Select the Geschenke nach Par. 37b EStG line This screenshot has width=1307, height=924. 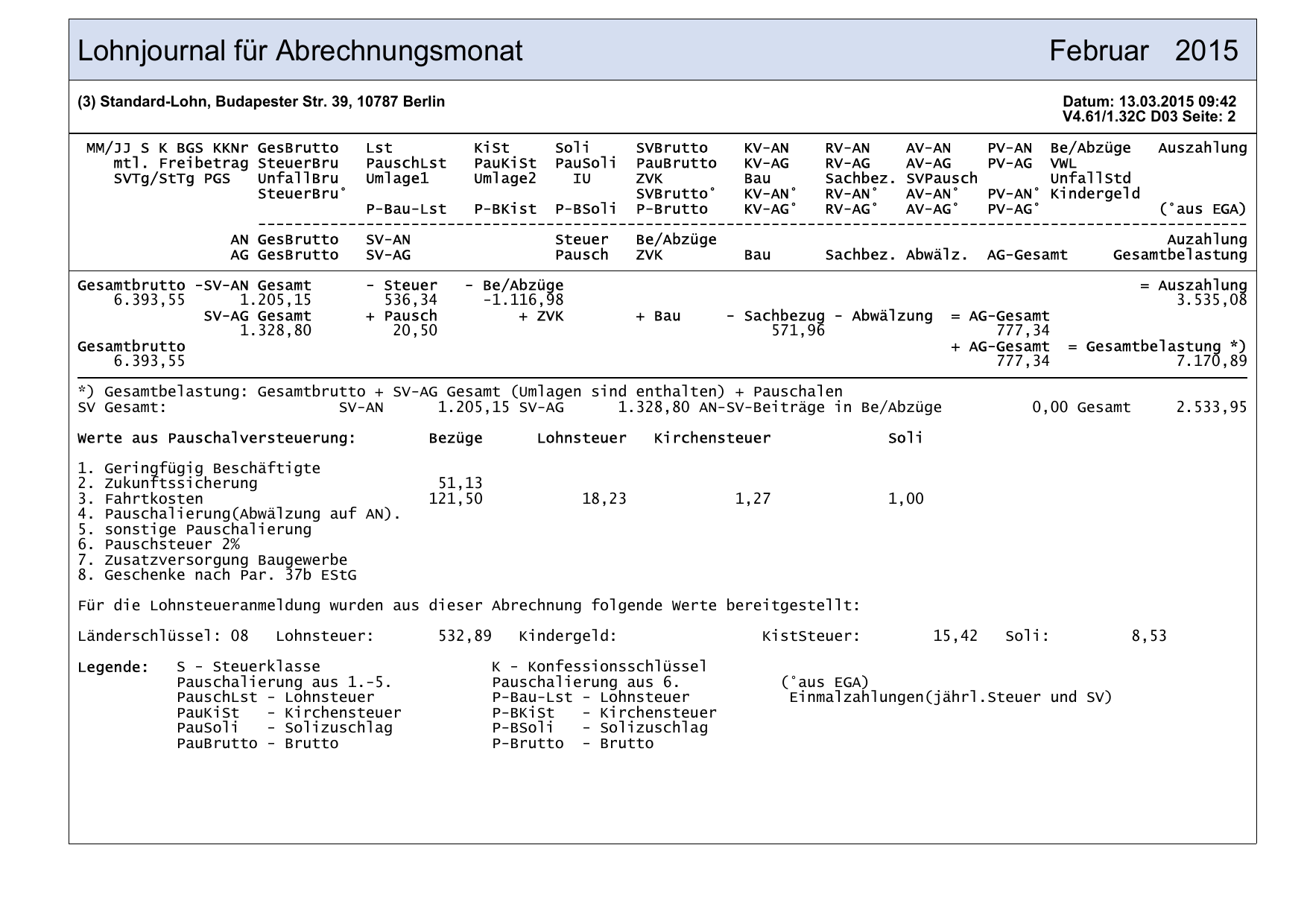(x=217, y=575)
